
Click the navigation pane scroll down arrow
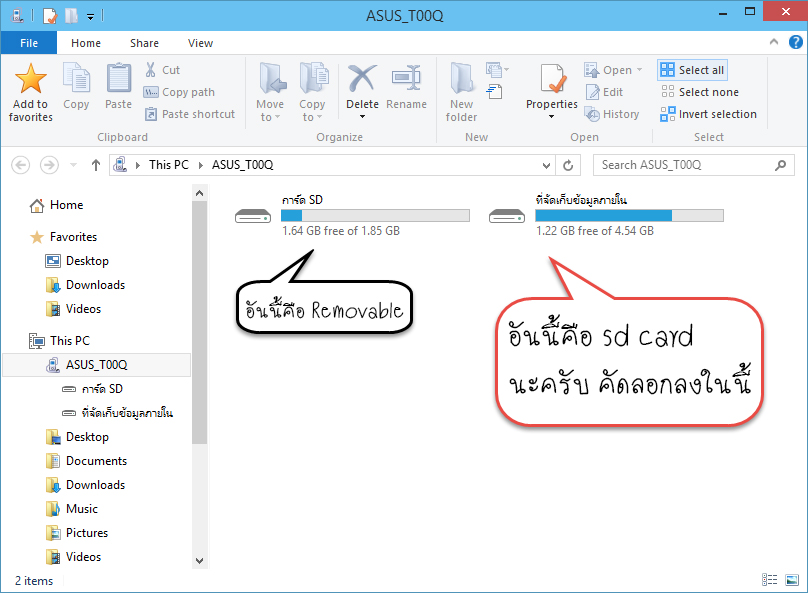coord(199,561)
